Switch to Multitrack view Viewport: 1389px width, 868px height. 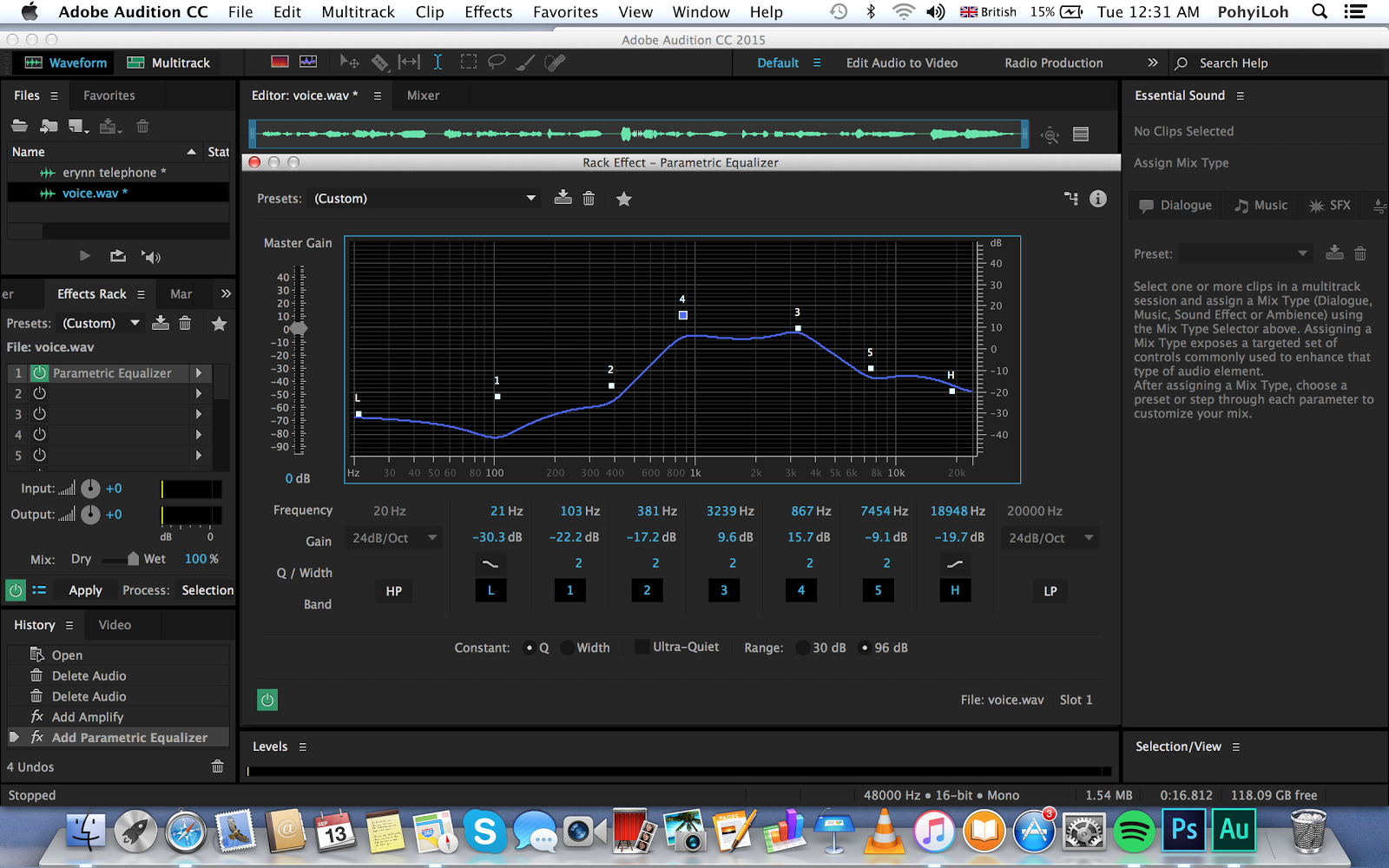[x=169, y=62]
